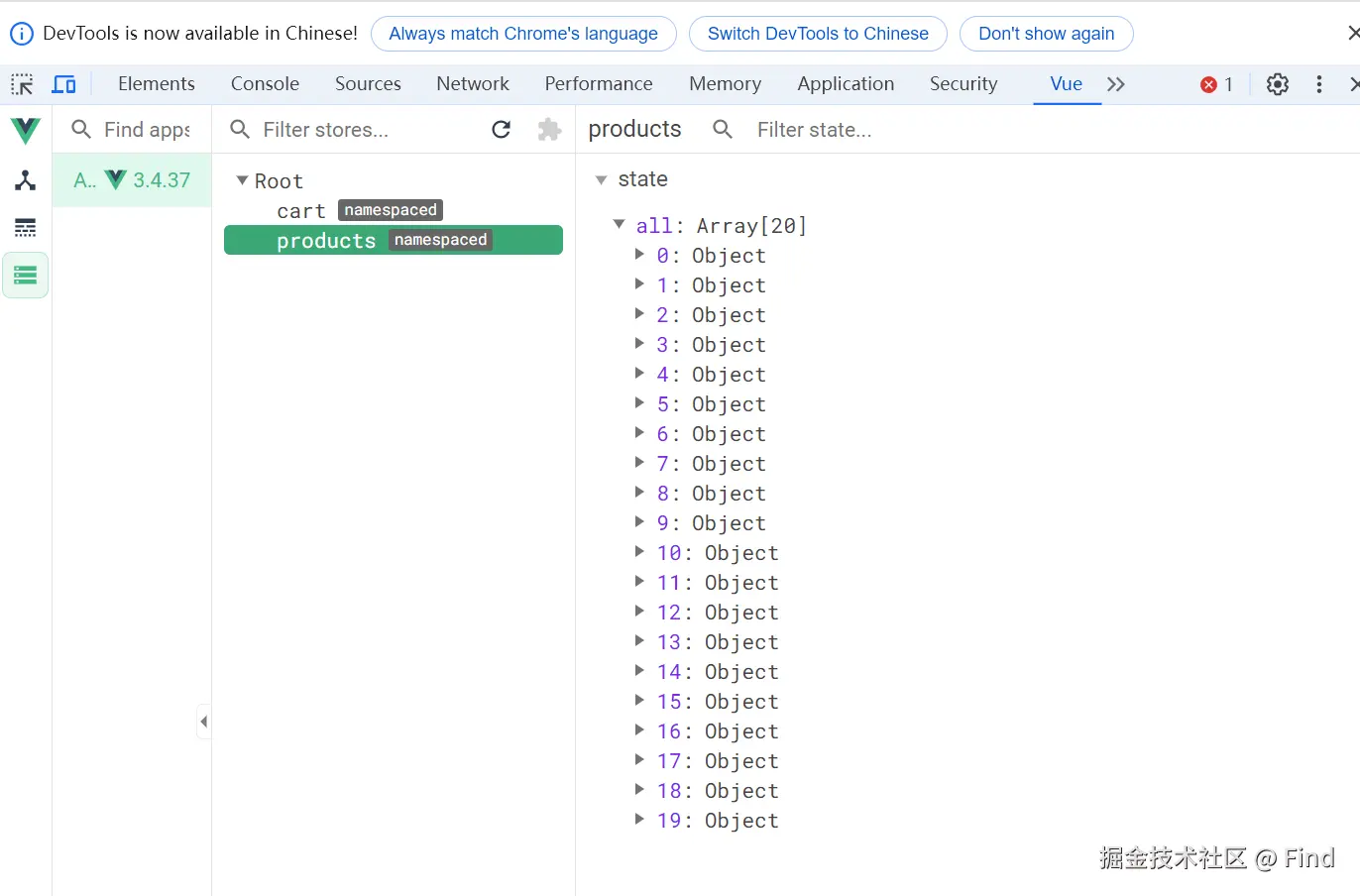The height and width of the screenshot is (896, 1360).
Task: Expand array item 15 Object
Action: [639, 701]
